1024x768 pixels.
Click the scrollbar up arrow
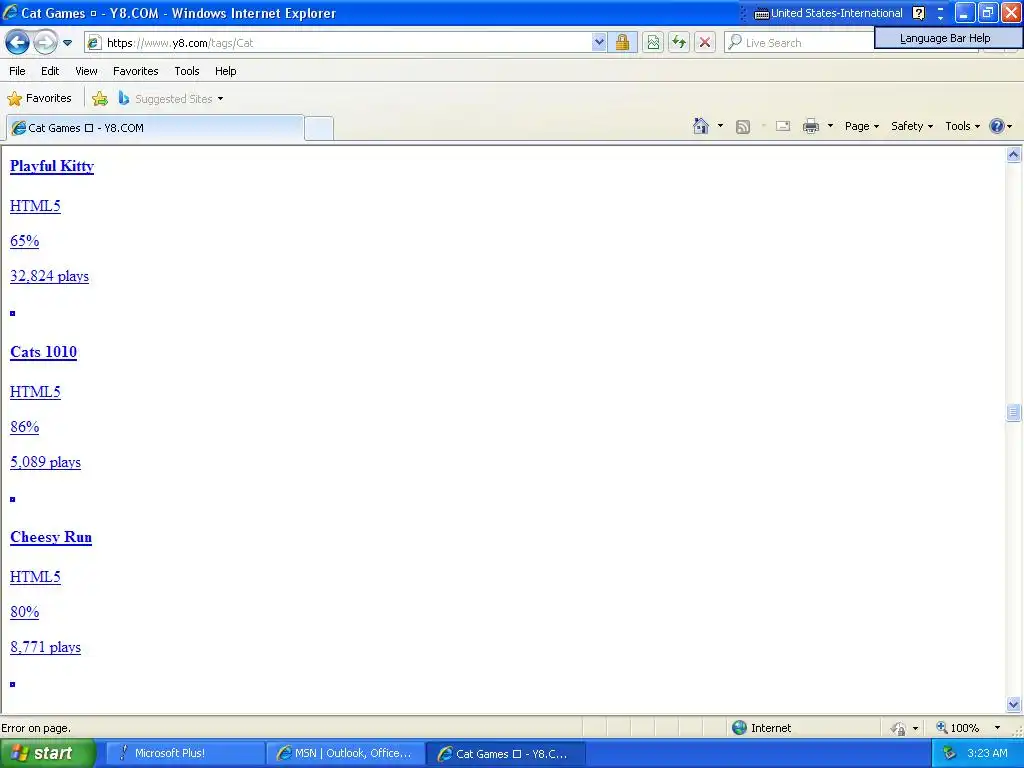[1014, 155]
